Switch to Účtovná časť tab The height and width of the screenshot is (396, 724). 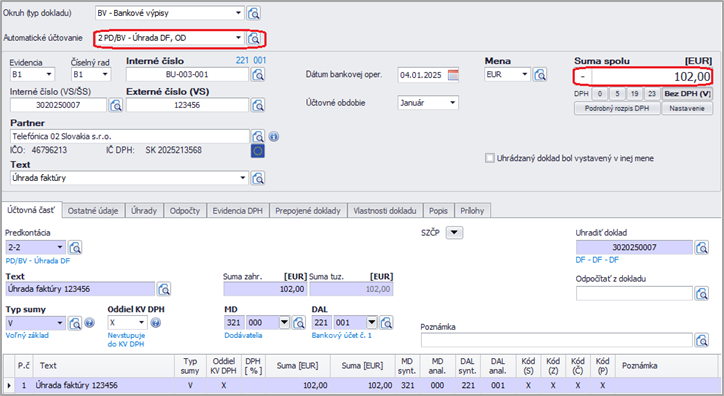[31, 210]
